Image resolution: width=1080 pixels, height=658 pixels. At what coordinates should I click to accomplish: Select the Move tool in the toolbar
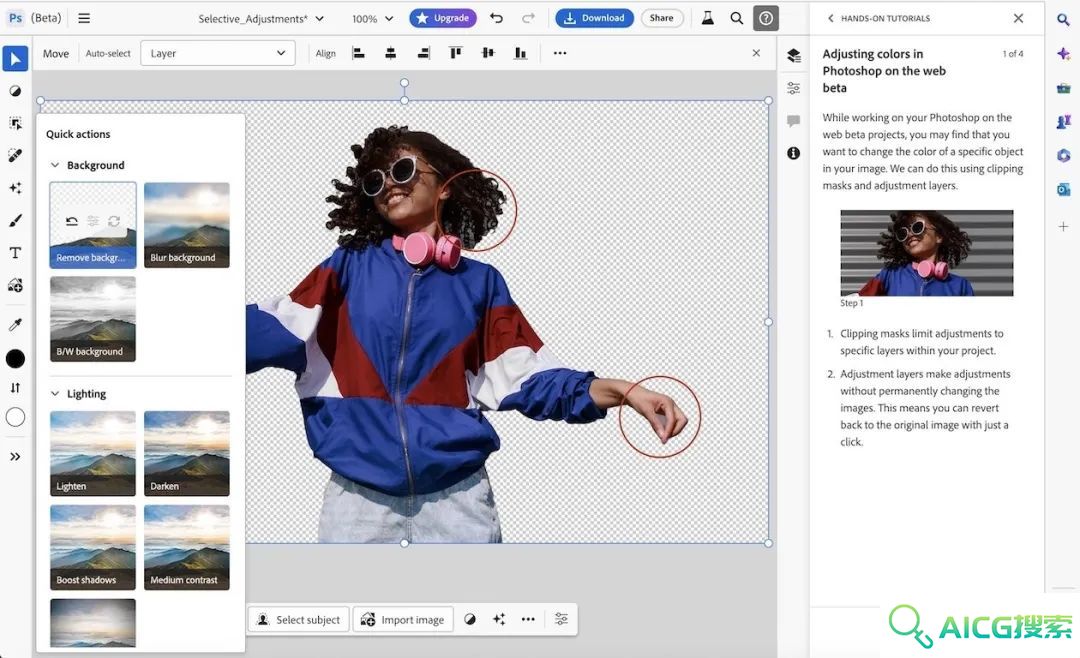[15, 59]
